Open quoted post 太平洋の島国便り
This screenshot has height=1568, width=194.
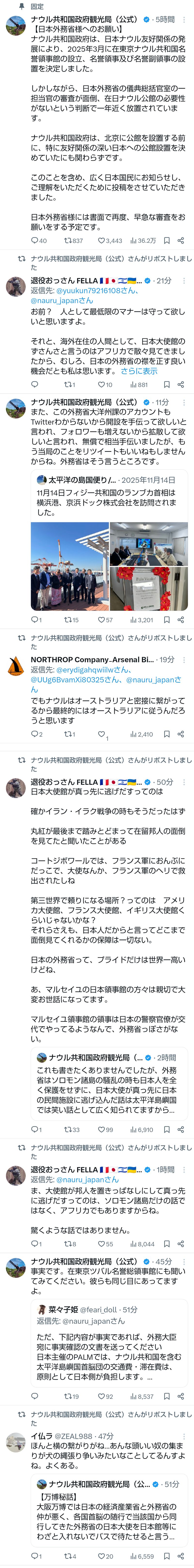[109, 493]
